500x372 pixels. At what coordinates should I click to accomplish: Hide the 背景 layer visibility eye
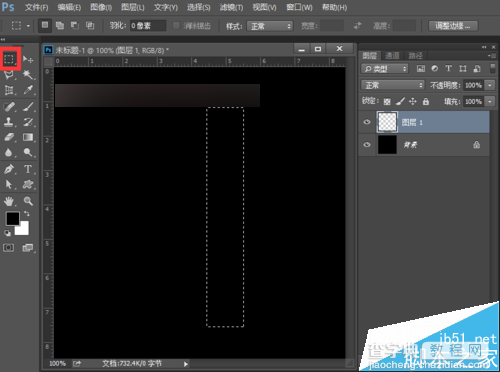pyautogui.click(x=367, y=145)
